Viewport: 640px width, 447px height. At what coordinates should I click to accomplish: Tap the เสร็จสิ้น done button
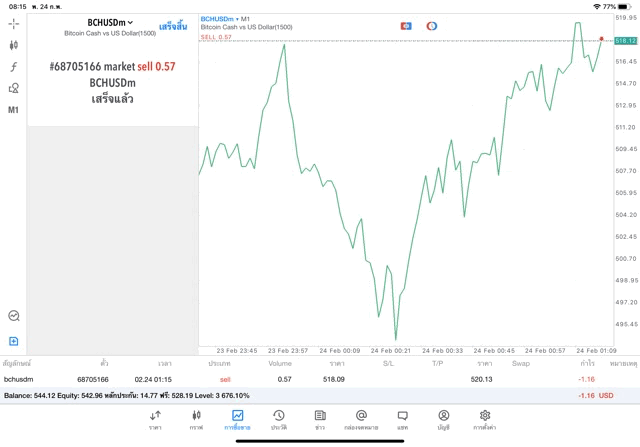click(173, 27)
